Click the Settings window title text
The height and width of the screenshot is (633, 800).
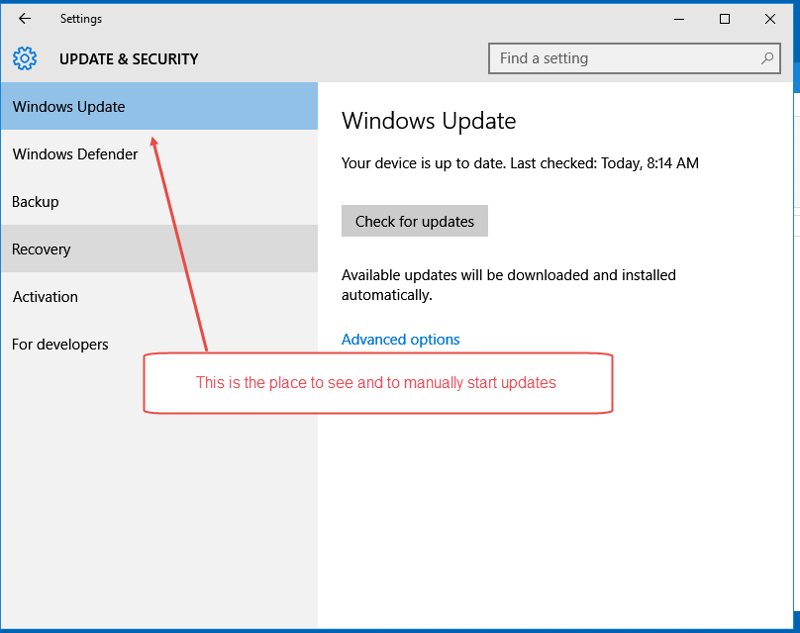[x=81, y=19]
